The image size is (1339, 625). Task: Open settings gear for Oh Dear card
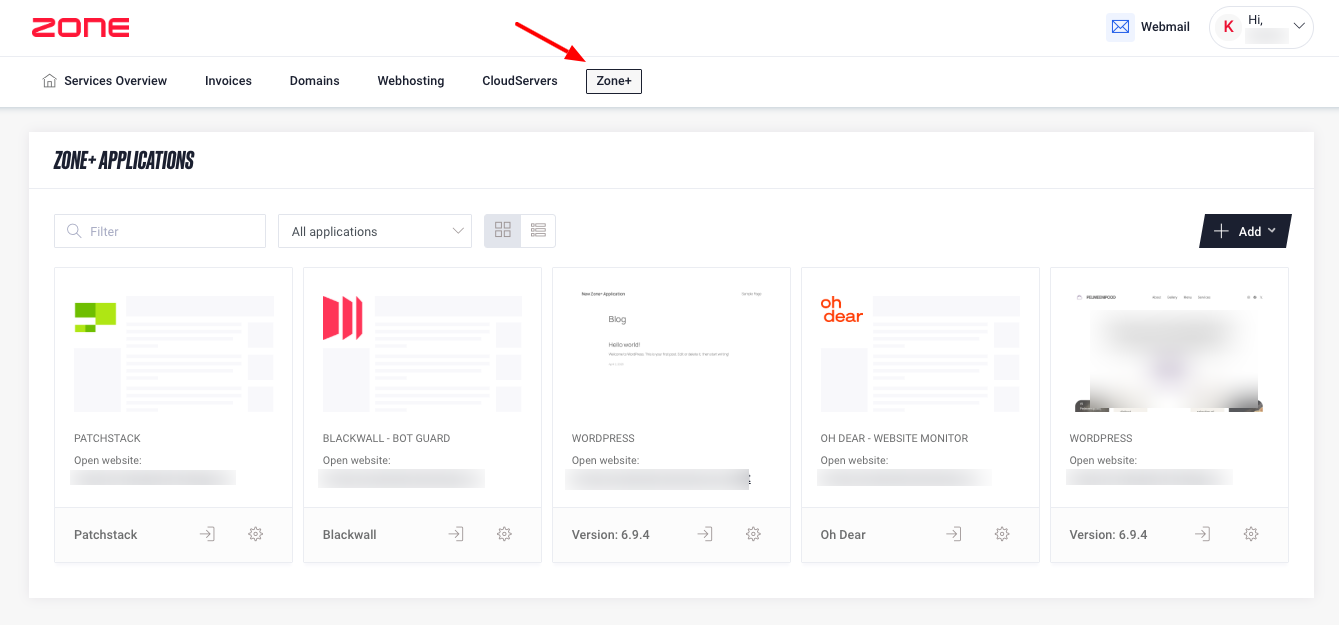(1002, 534)
